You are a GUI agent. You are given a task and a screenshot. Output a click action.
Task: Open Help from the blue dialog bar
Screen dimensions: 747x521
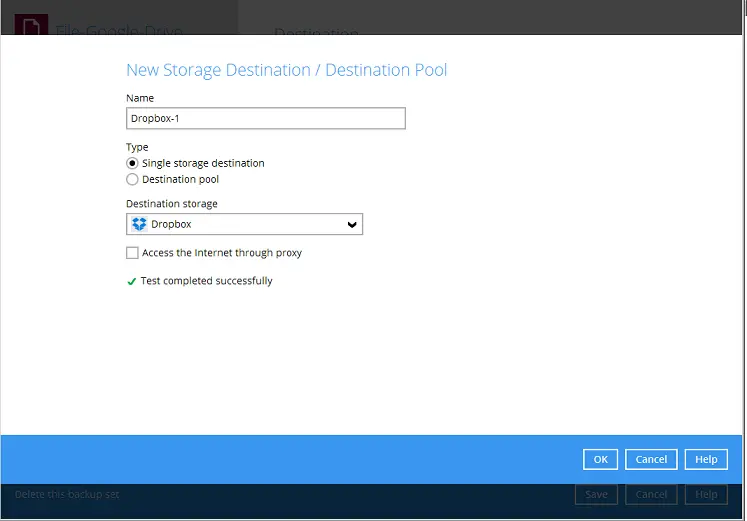(x=705, y=459)
